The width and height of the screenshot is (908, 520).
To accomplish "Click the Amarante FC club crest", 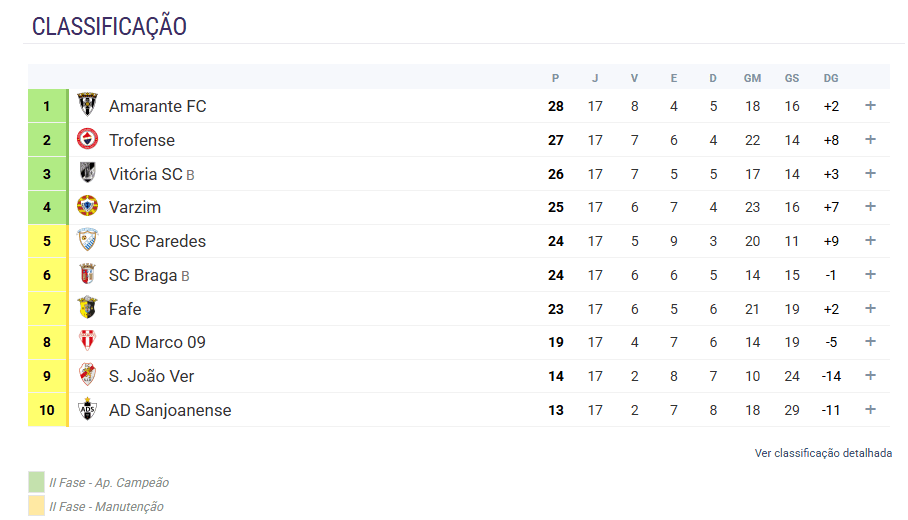I will click(88, 105).
